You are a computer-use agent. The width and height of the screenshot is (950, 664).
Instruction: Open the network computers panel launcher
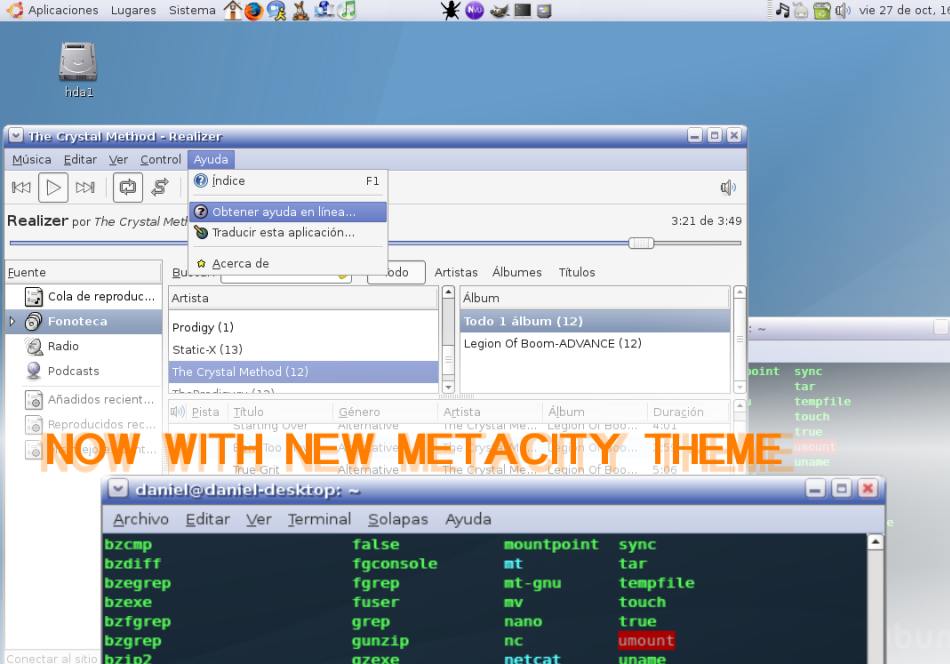[324, 10]
